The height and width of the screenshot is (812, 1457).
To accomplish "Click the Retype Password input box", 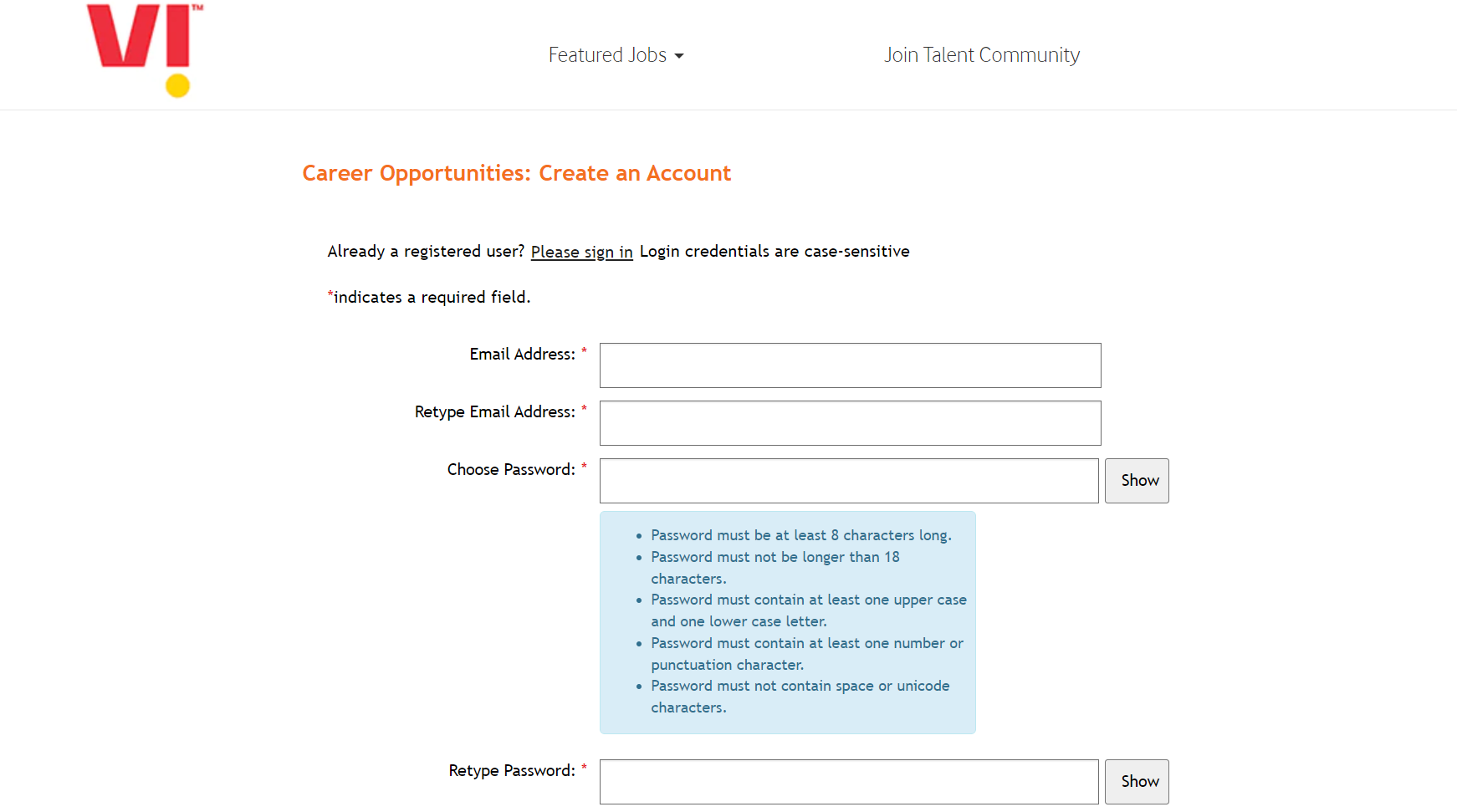I will click(x=848, y=782).
